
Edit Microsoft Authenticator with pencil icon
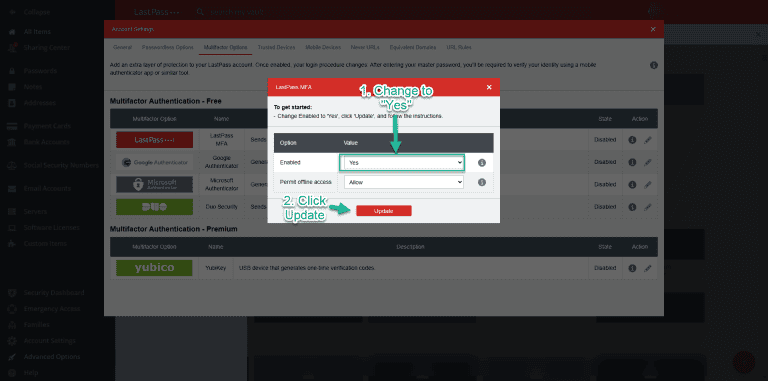point(648,185)
